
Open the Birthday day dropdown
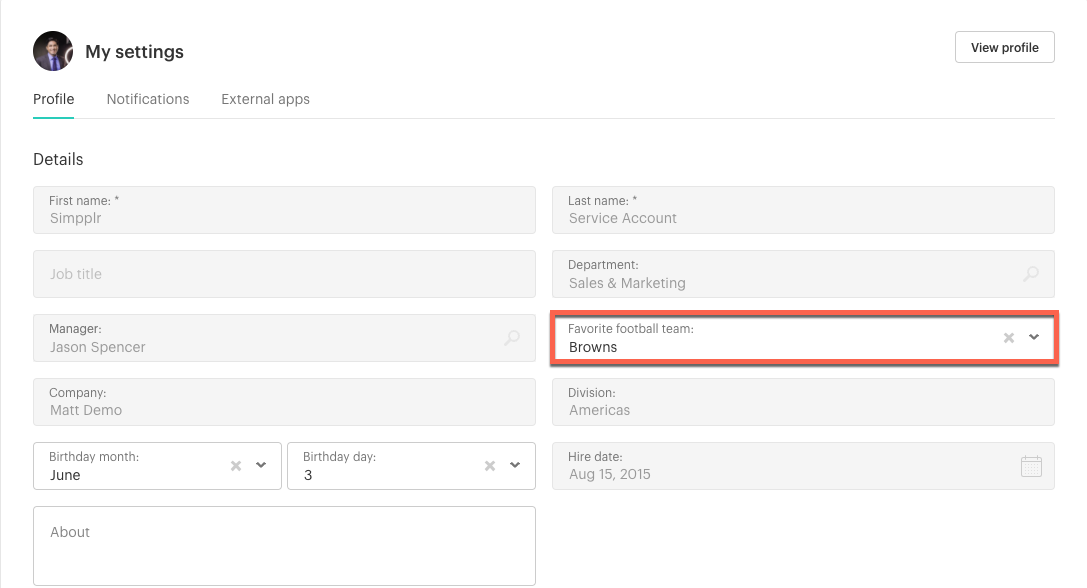point(515,465)
